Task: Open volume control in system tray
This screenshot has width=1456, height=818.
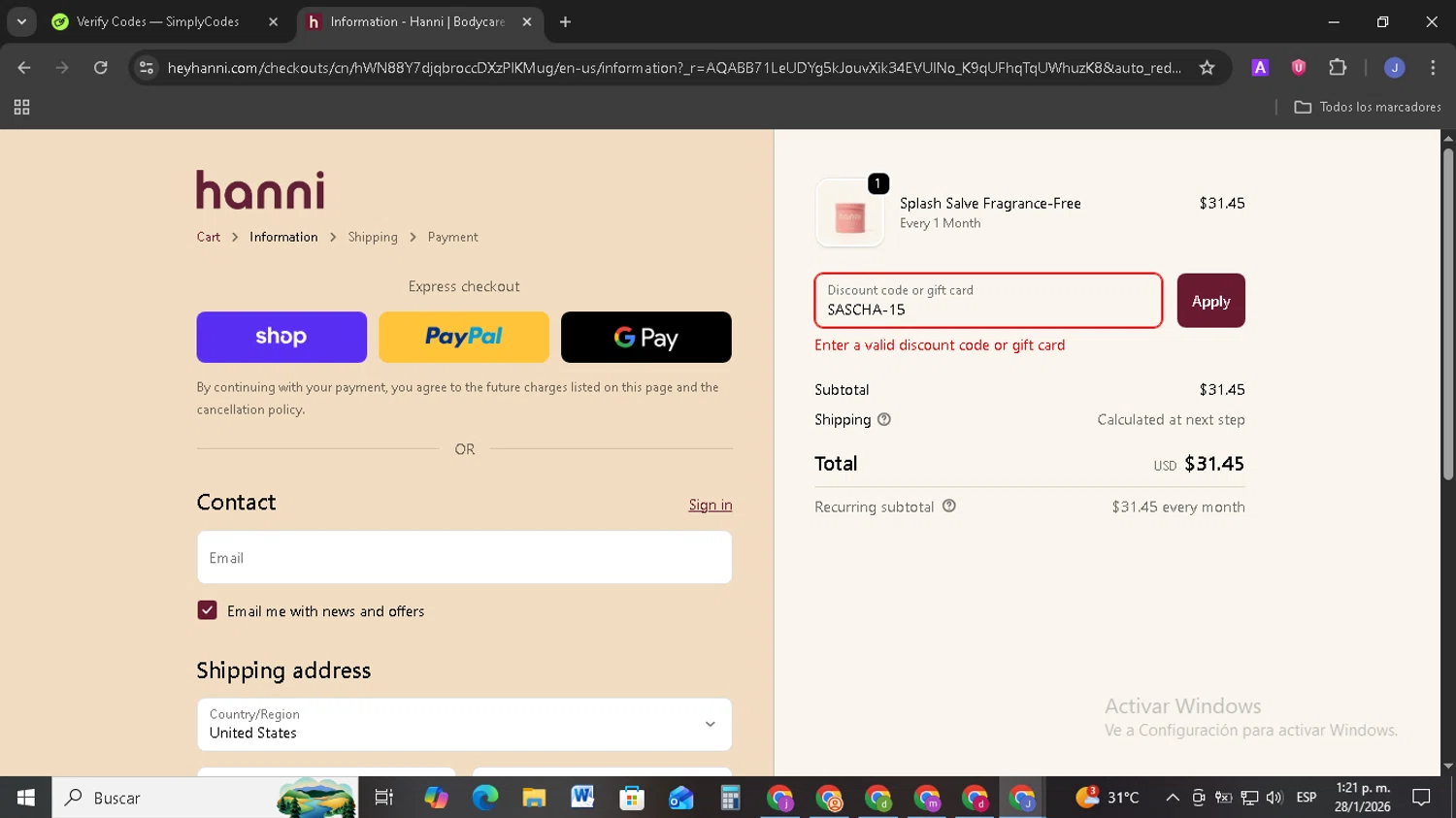Action: click(1274, 798)
